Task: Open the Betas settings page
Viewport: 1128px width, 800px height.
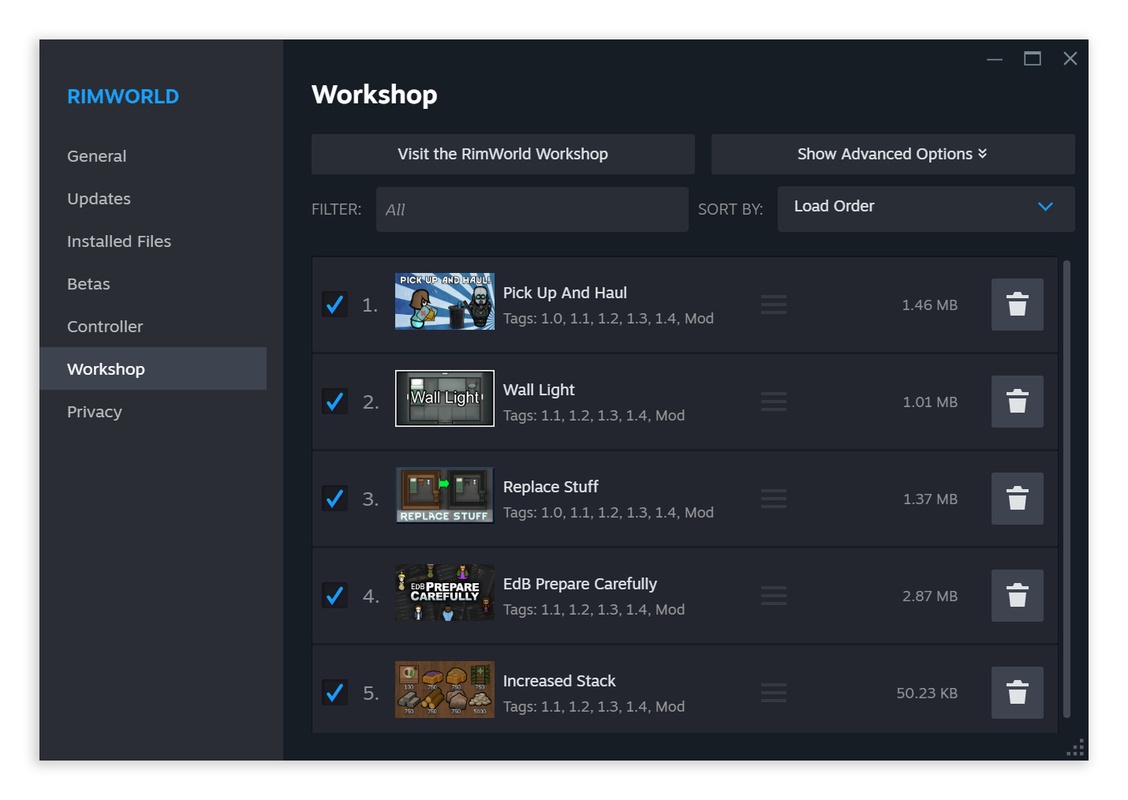Action: pyautogui.click(x=88, y=283)
